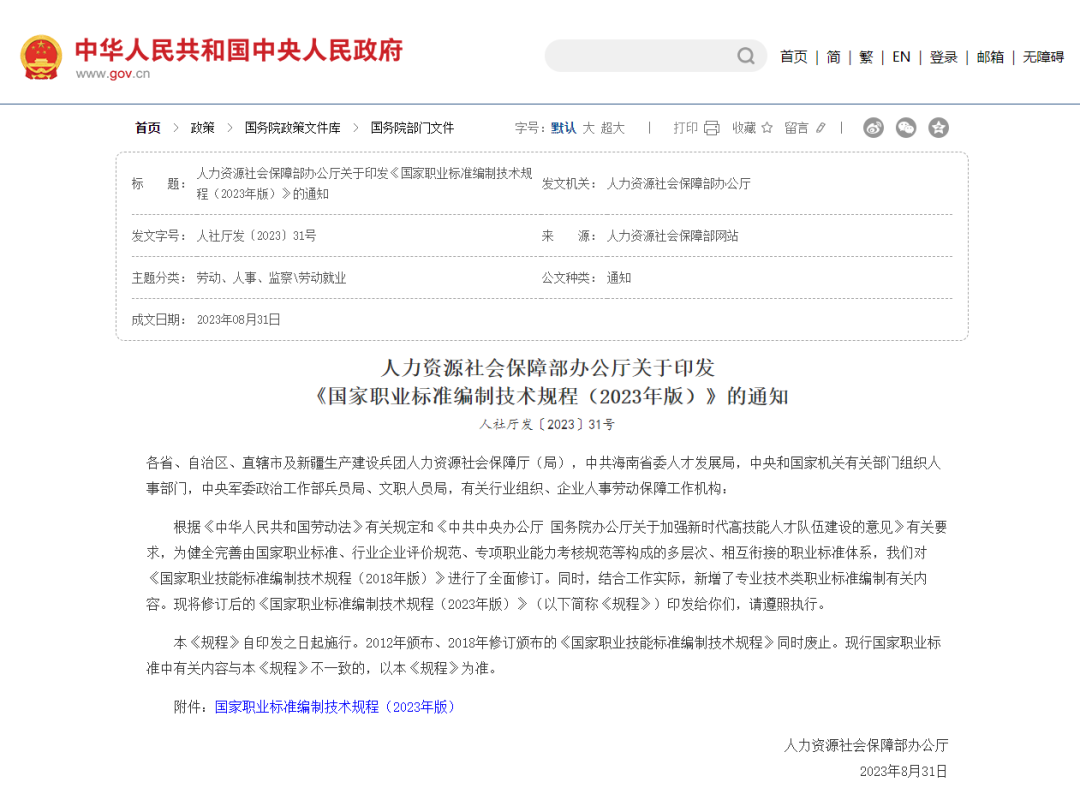The image size is (1080, 788).
Task: Click 人力资源社会保障部办公厅 issuing agency value
Action: (x=678, y=184)
